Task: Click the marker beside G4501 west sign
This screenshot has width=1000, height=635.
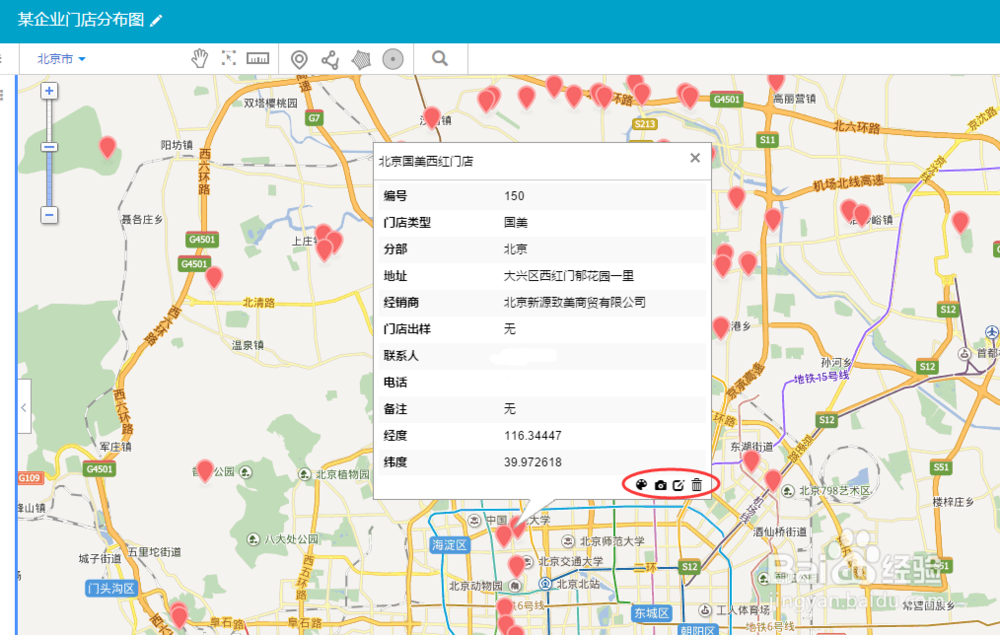Action: tap(214, 277)
